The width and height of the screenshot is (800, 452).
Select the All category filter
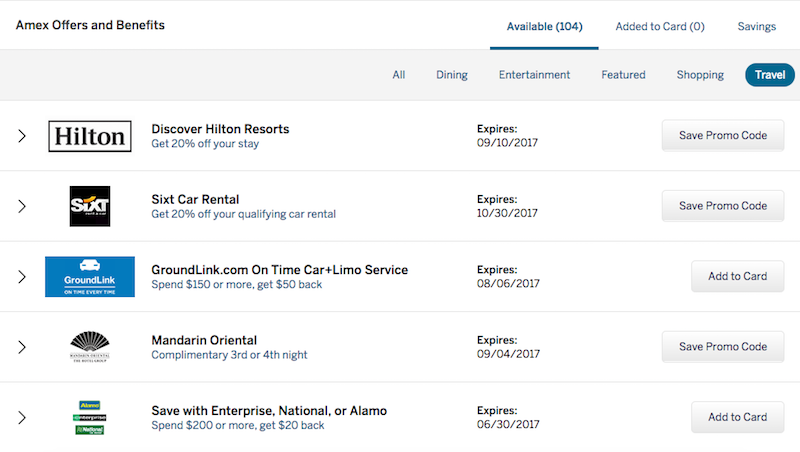[399, 75]
